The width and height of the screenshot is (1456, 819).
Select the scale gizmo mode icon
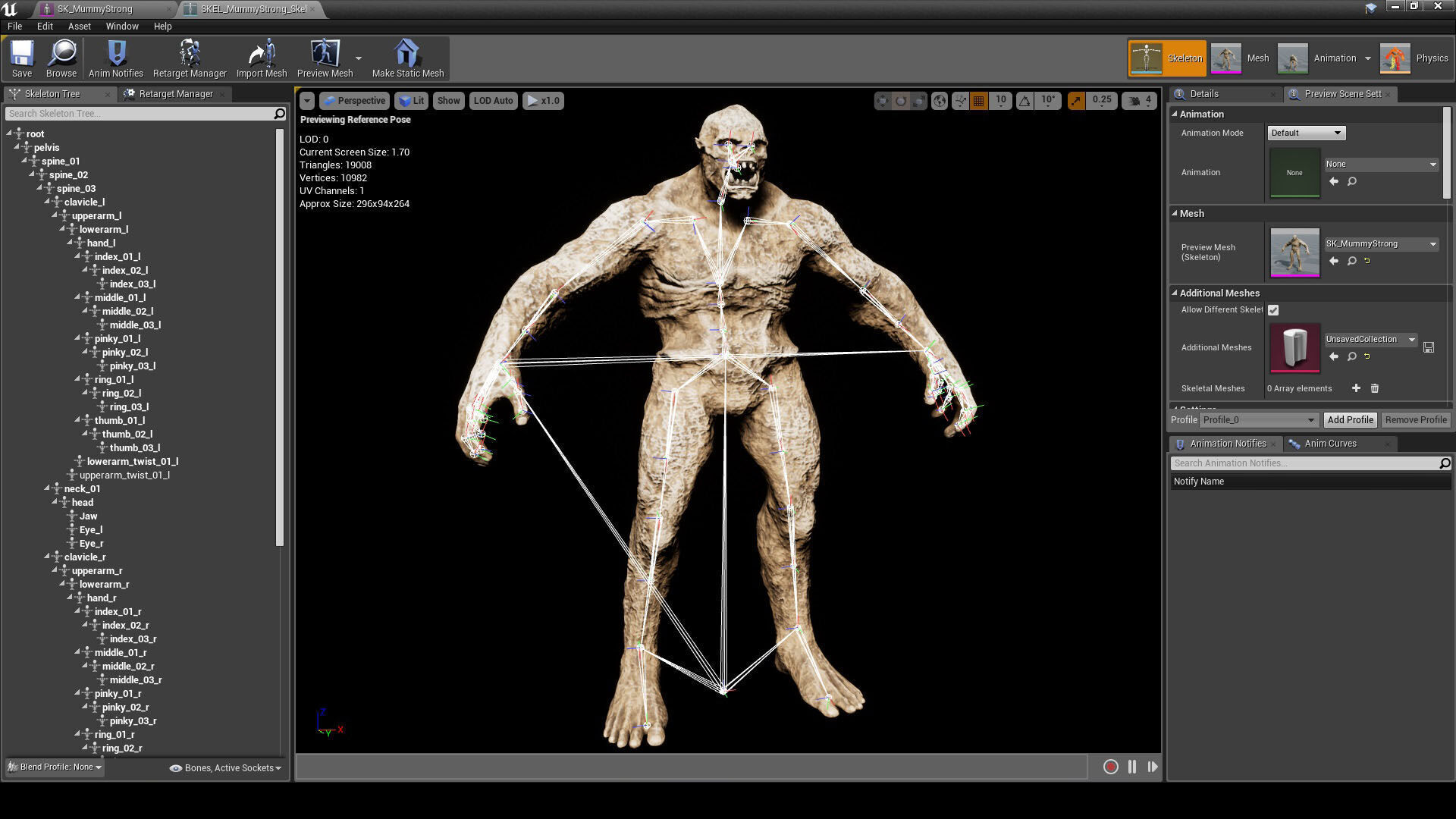click(x=918, y=101)
